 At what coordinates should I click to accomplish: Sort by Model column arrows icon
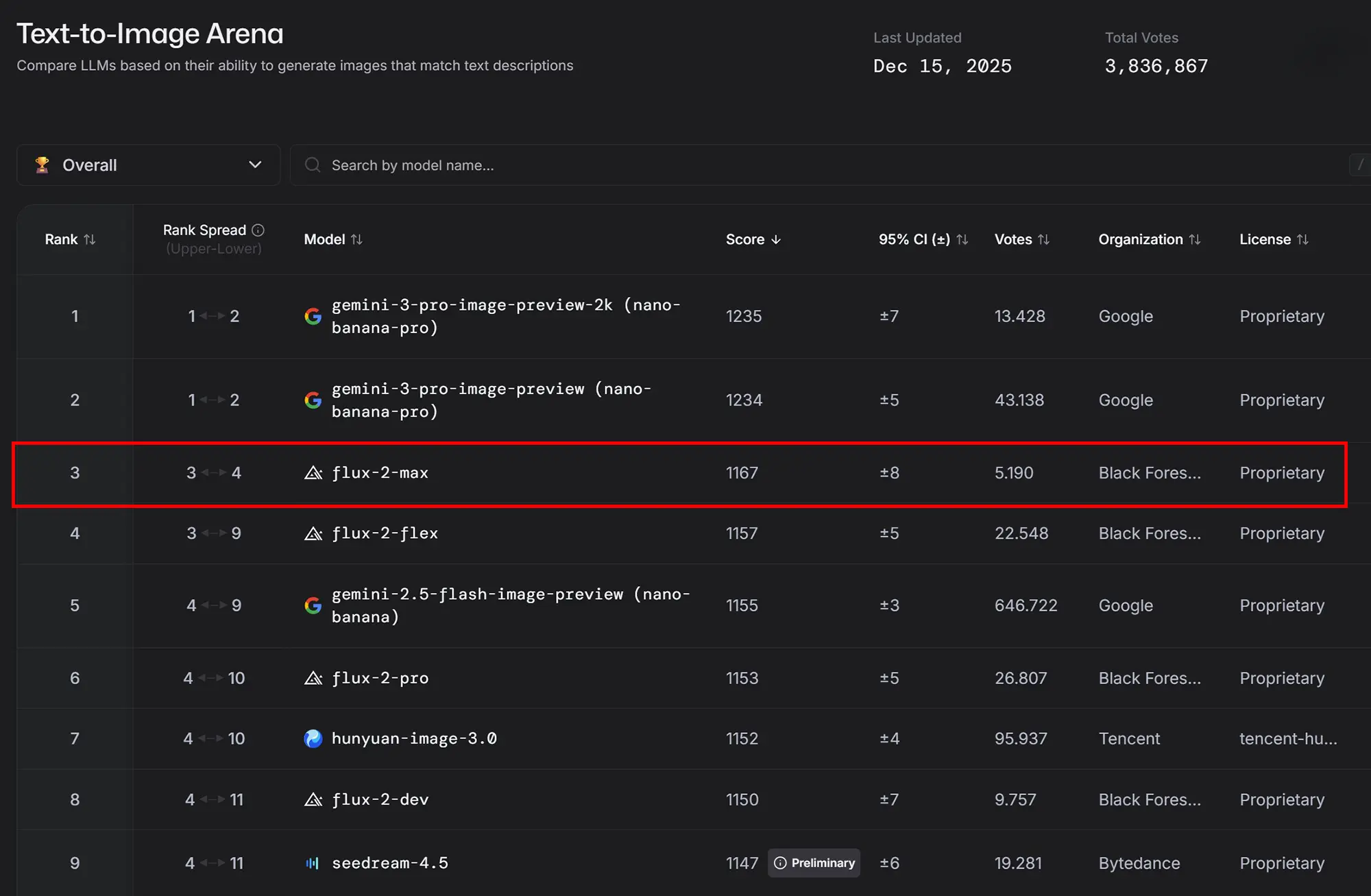(356, 239)
